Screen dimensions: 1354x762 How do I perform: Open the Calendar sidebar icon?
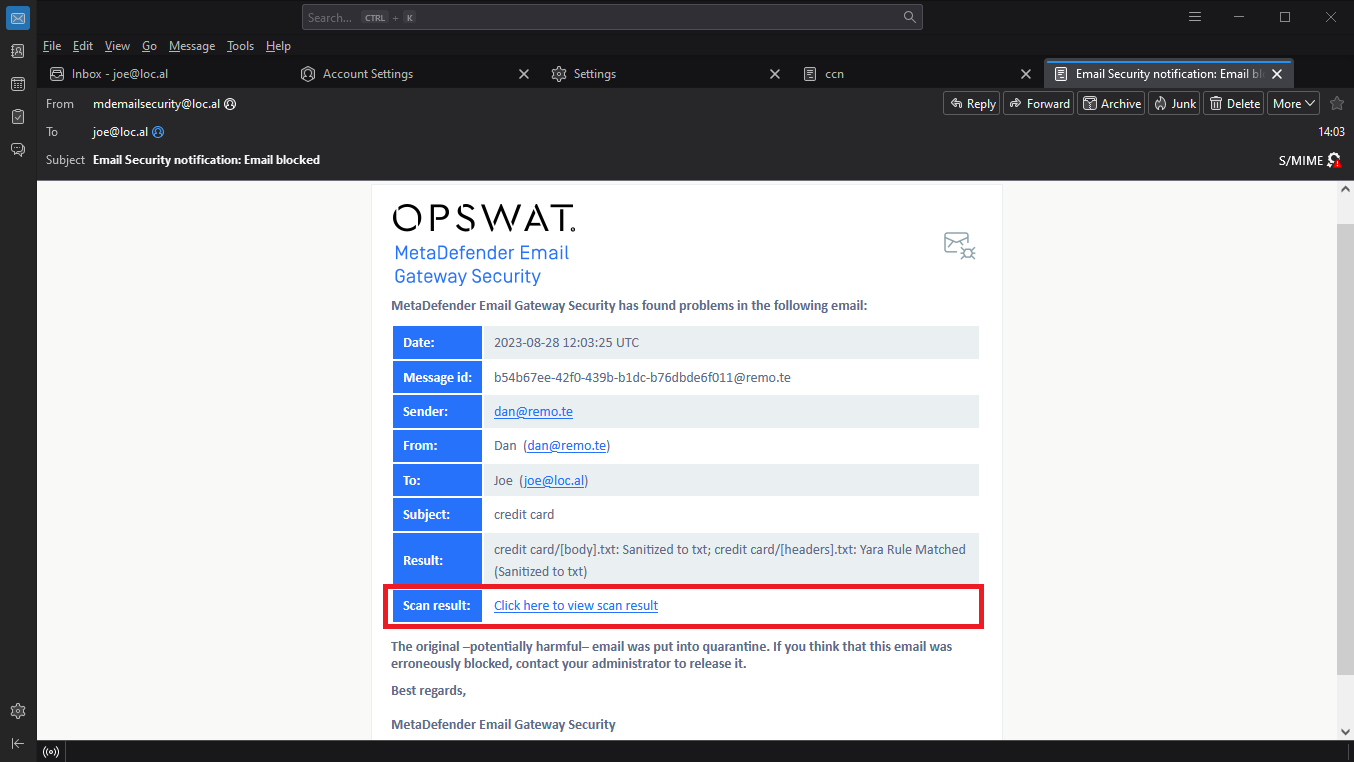17,84
